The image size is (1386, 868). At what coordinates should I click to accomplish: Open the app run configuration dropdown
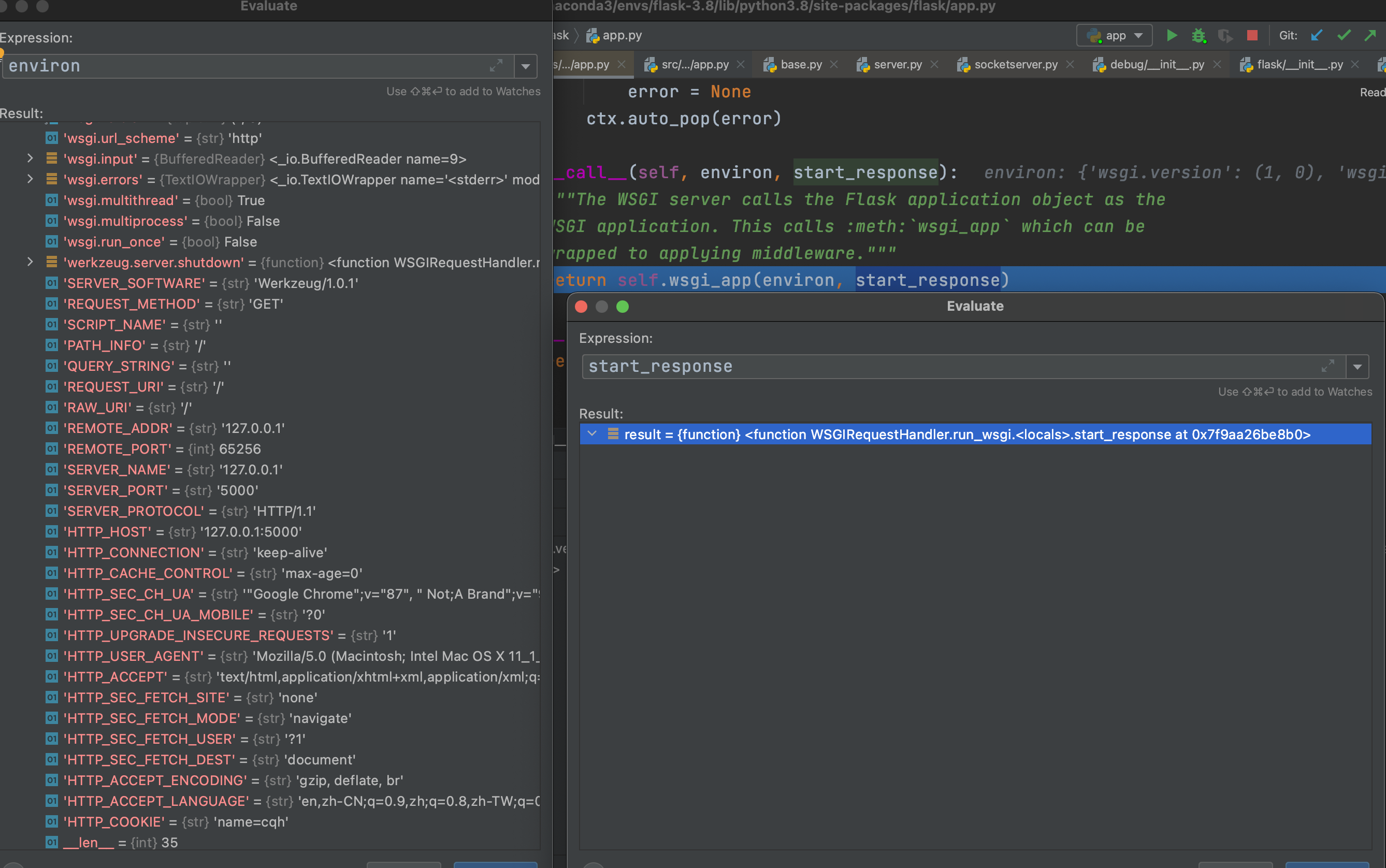click(x=1114, y=36)
